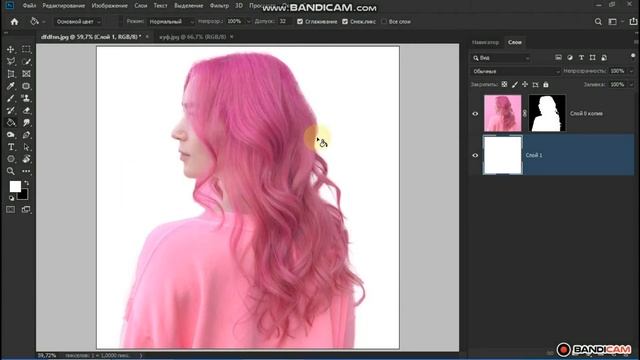Filter layers by pixel layers icon
The height and width of the screenshot is (360, 640).
[x=558, y=58]
